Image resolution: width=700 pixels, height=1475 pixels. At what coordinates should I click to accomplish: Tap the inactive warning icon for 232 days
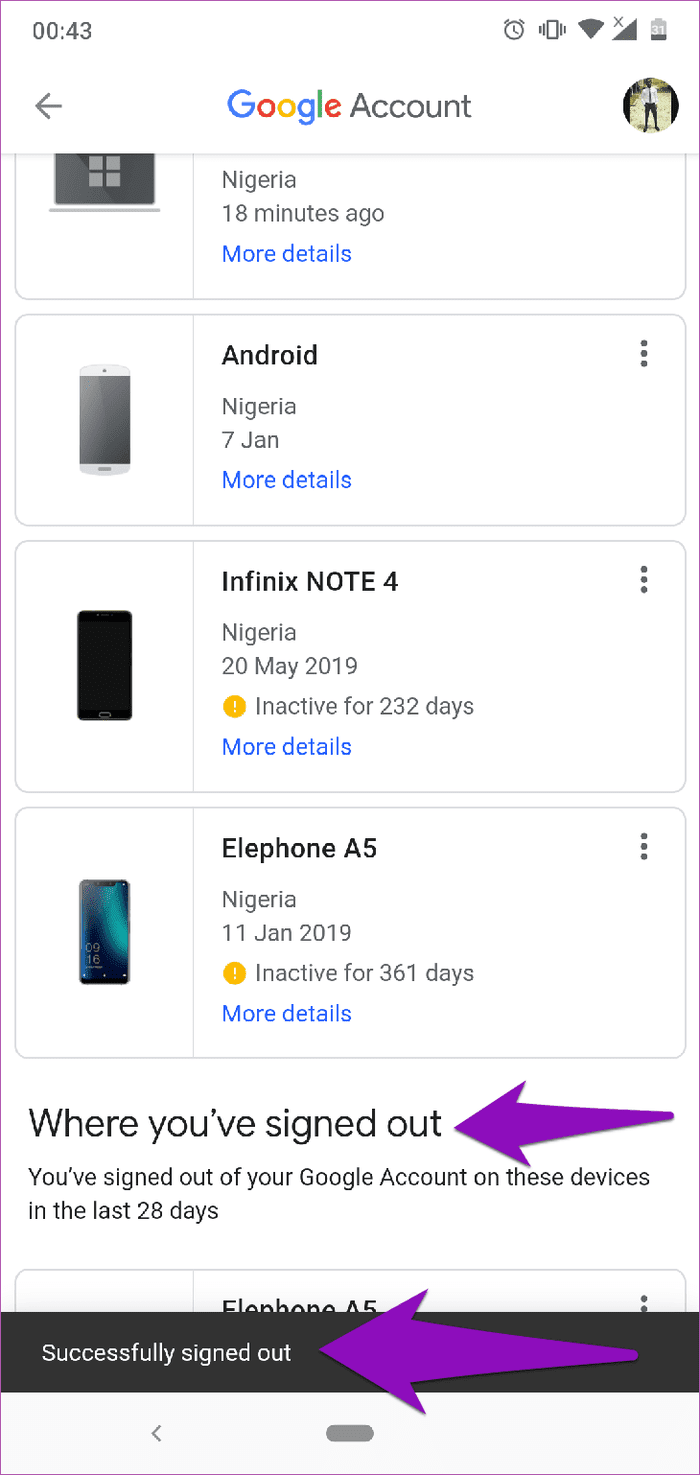(x=234, y=707)
